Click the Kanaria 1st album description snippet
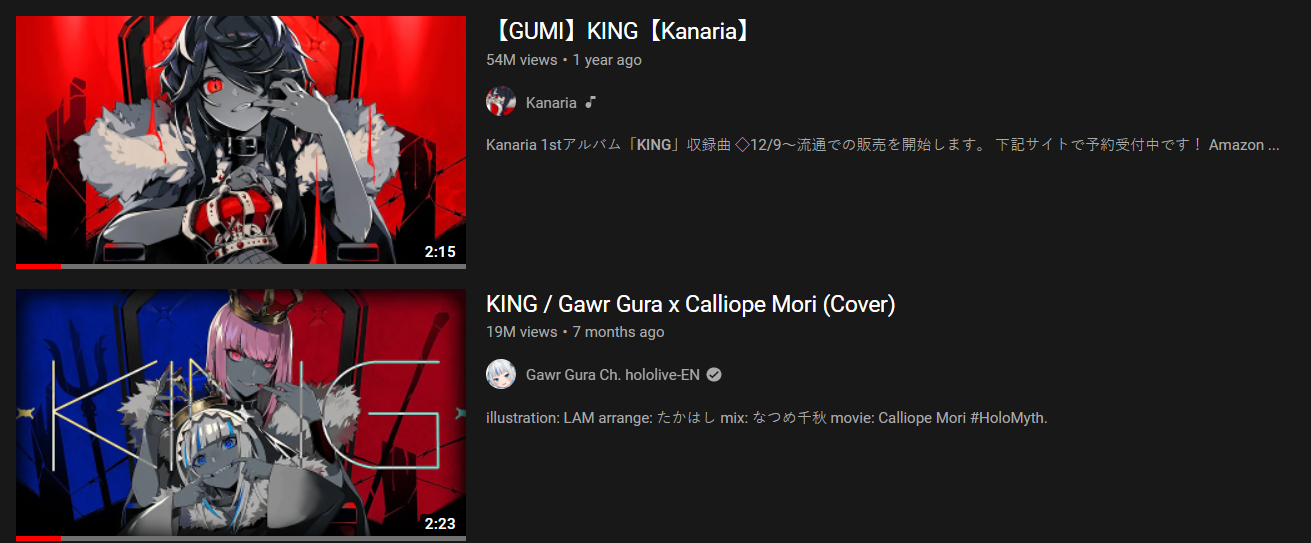Viewport: 1311px width, 543px height. click(883, 145)
